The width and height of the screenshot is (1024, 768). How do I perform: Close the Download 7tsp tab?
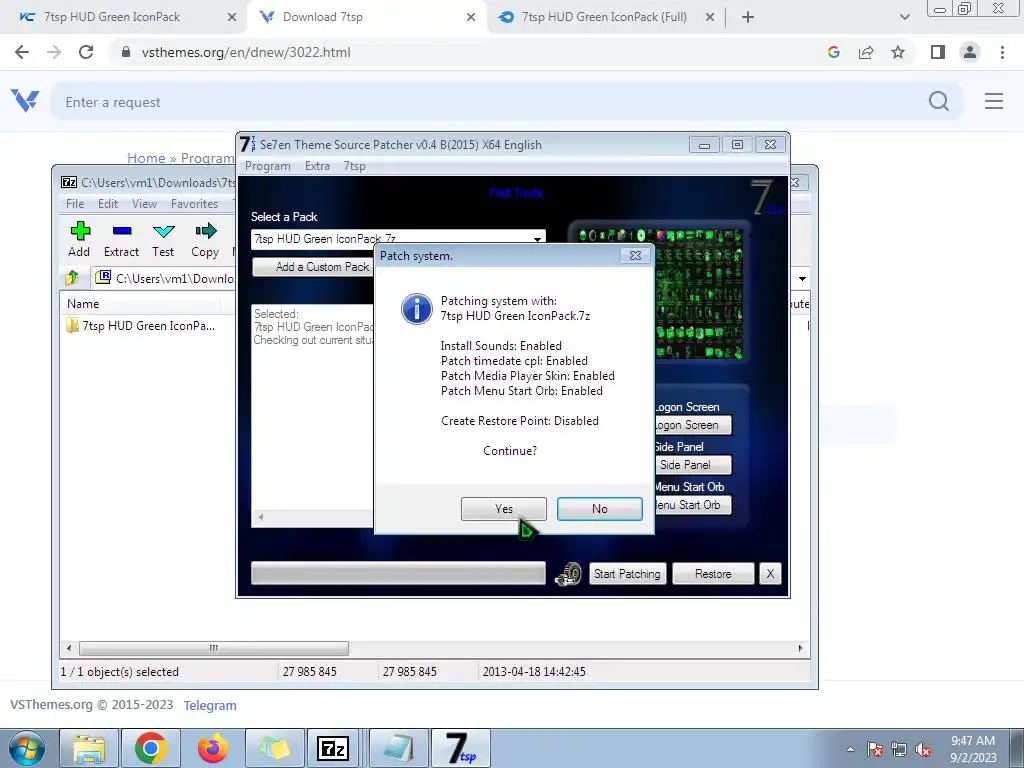(x=471, y=17)
